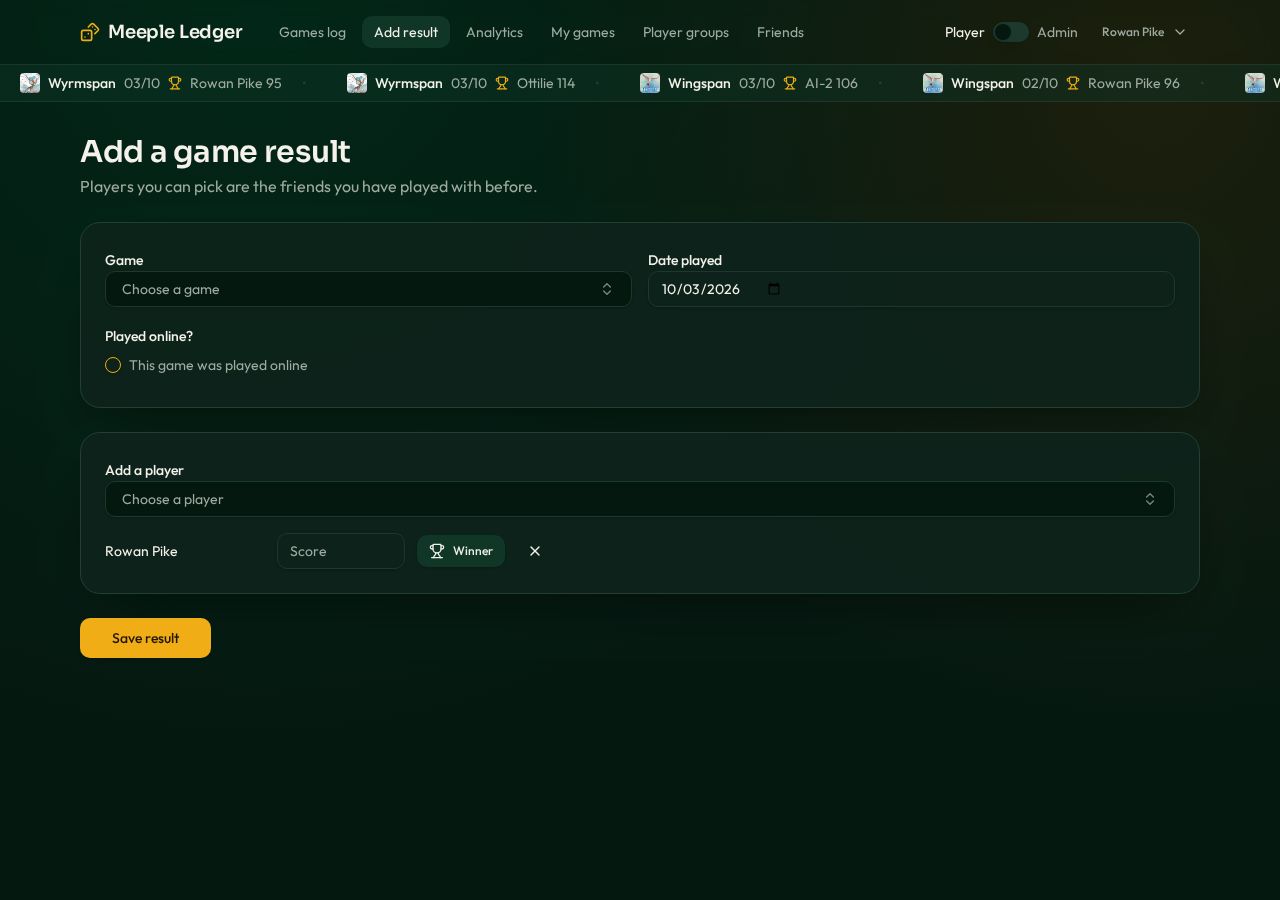1280x900 pixels.
Task: Navigate to My games
Action: tap(583, 32)
